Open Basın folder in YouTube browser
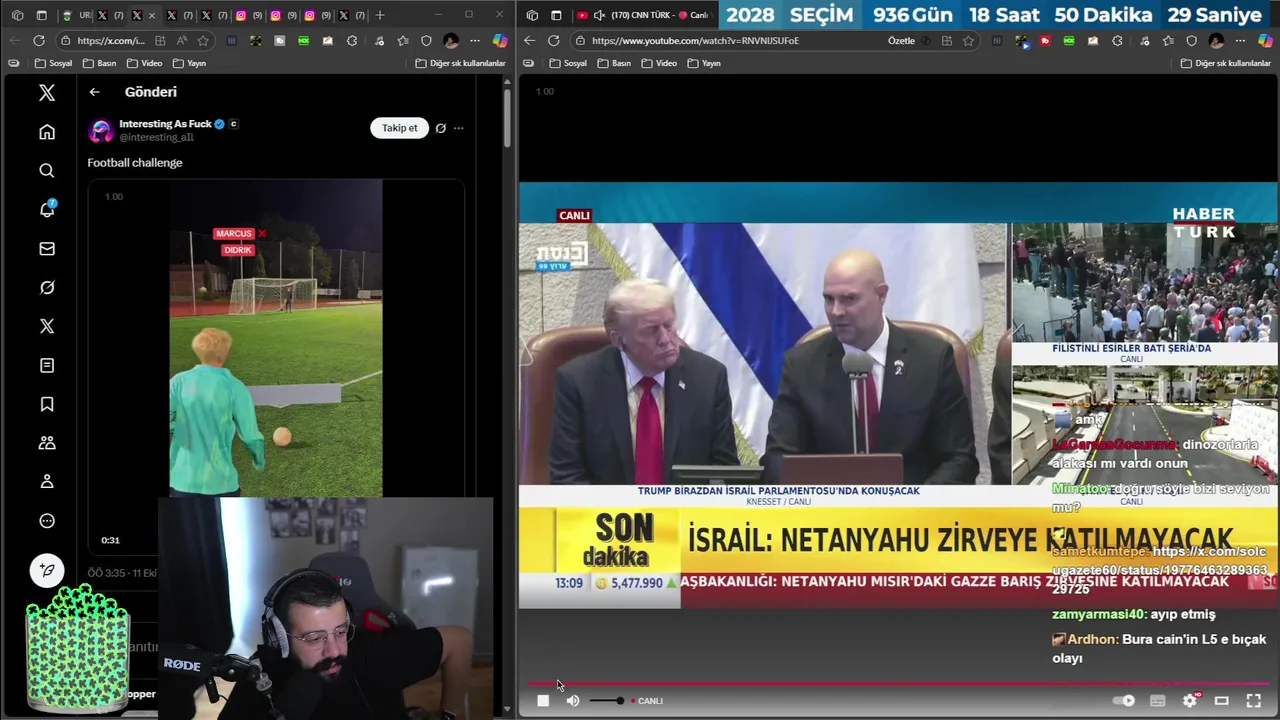Screen dimensions: 1280x720 point(615,63)
